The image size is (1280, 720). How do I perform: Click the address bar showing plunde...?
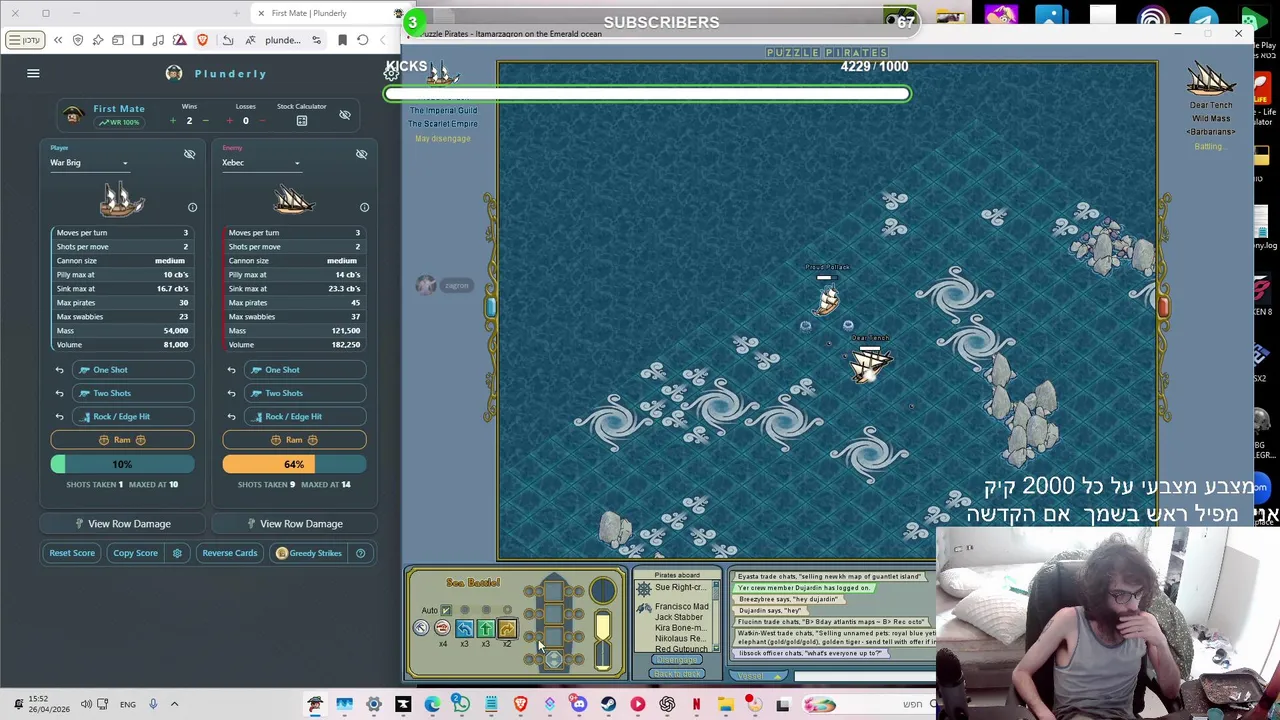[x=283, y=40]
